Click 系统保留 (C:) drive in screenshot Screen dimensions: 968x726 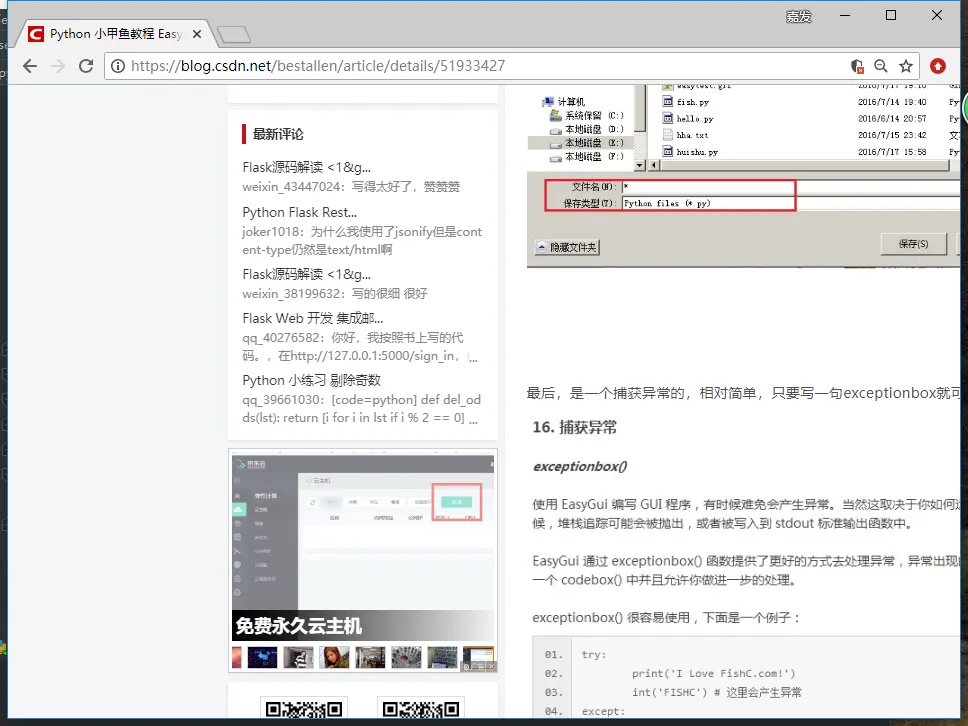(587, 115)
